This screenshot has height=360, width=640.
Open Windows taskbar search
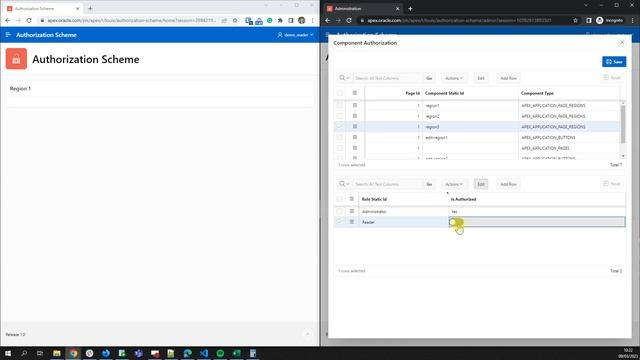click(24, 353)
